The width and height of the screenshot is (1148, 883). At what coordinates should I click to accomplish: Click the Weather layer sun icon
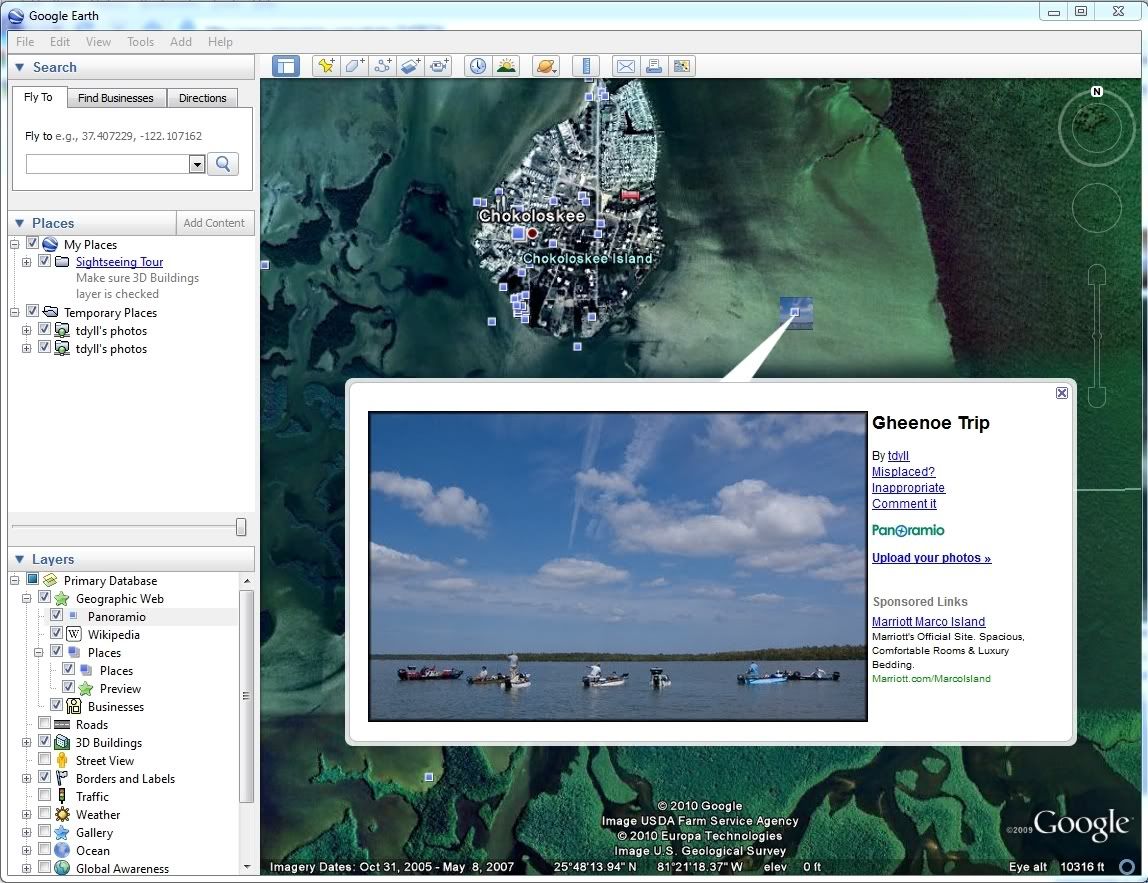62,814
